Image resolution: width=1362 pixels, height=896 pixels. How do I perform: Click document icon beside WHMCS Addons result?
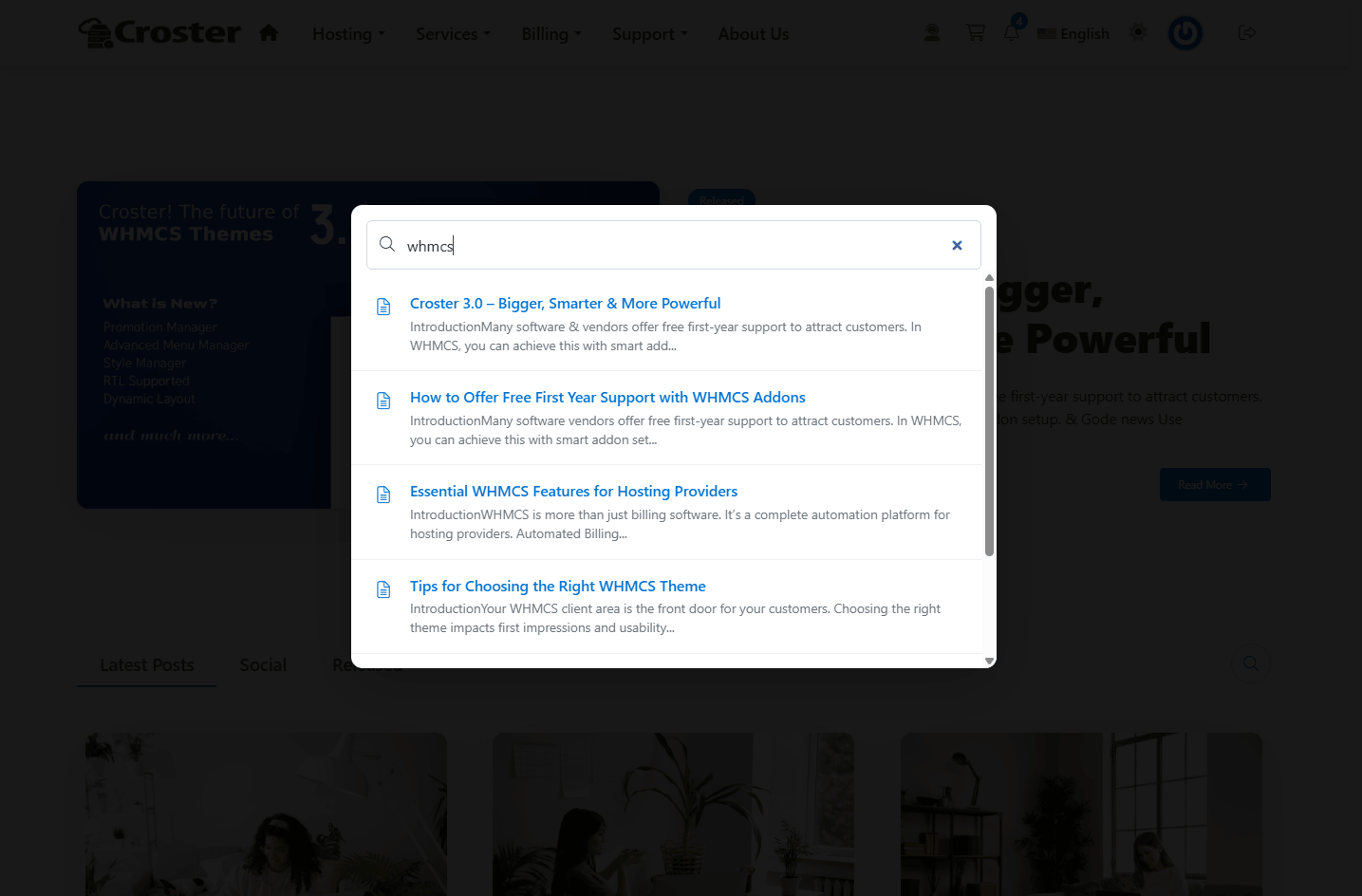[x=383, y=401]
